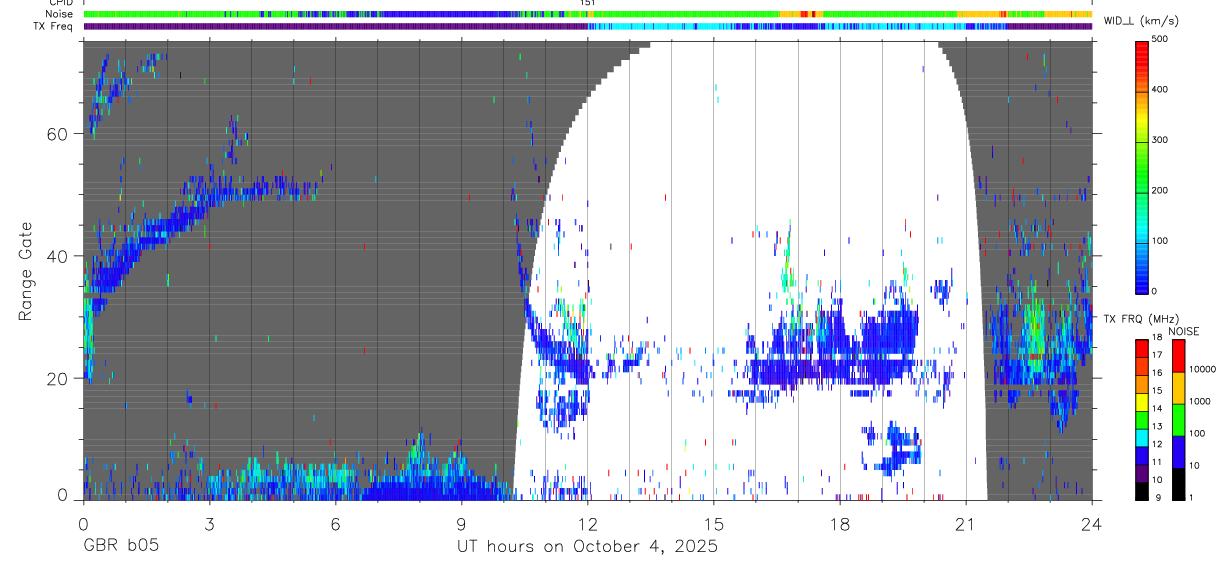This screenshot has width=1228, height=567.
Task: Click the blue segment of the NOISE legend
Action: coord(1178,451)
